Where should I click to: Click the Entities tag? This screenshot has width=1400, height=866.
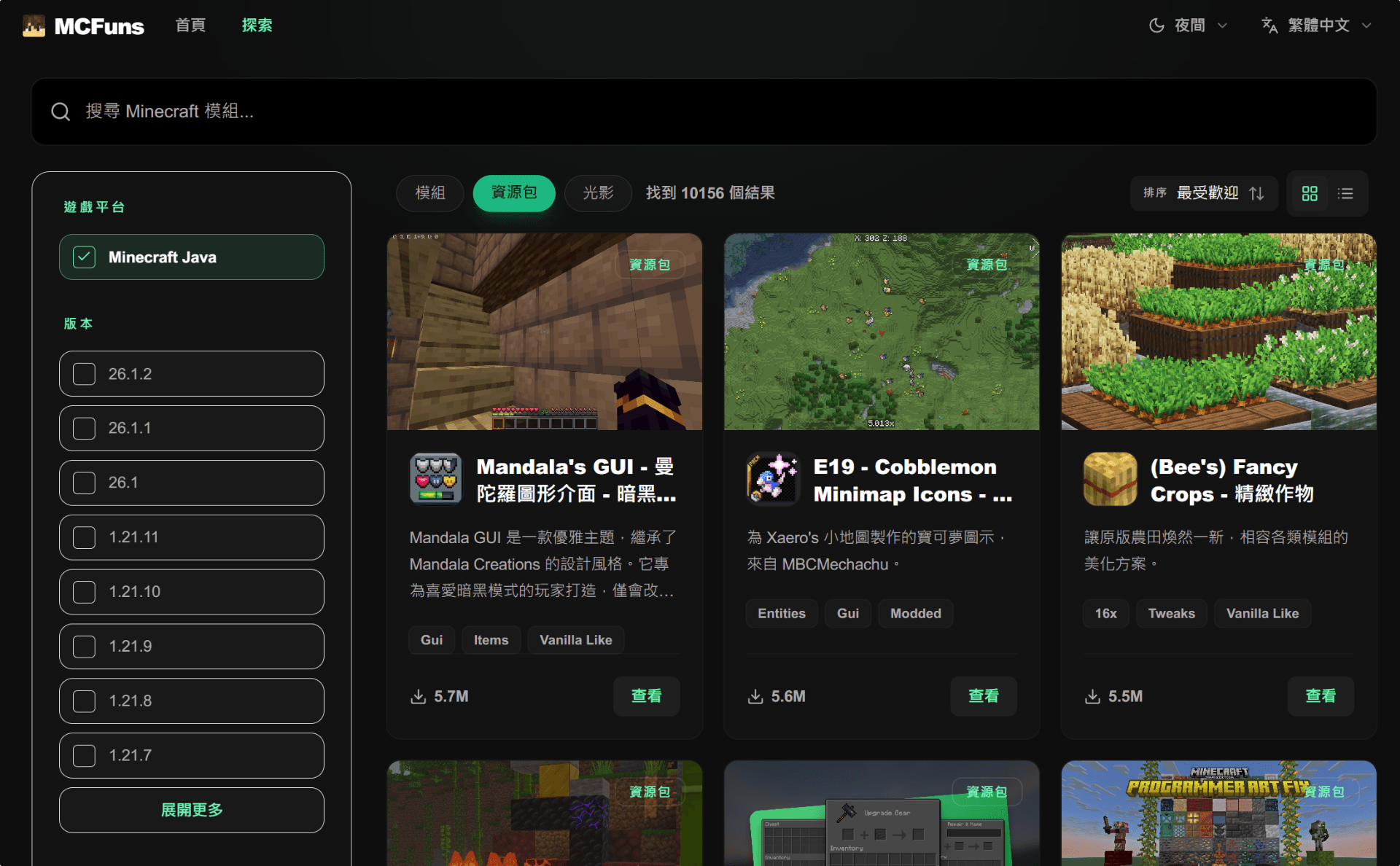click(x=782, y=614)
